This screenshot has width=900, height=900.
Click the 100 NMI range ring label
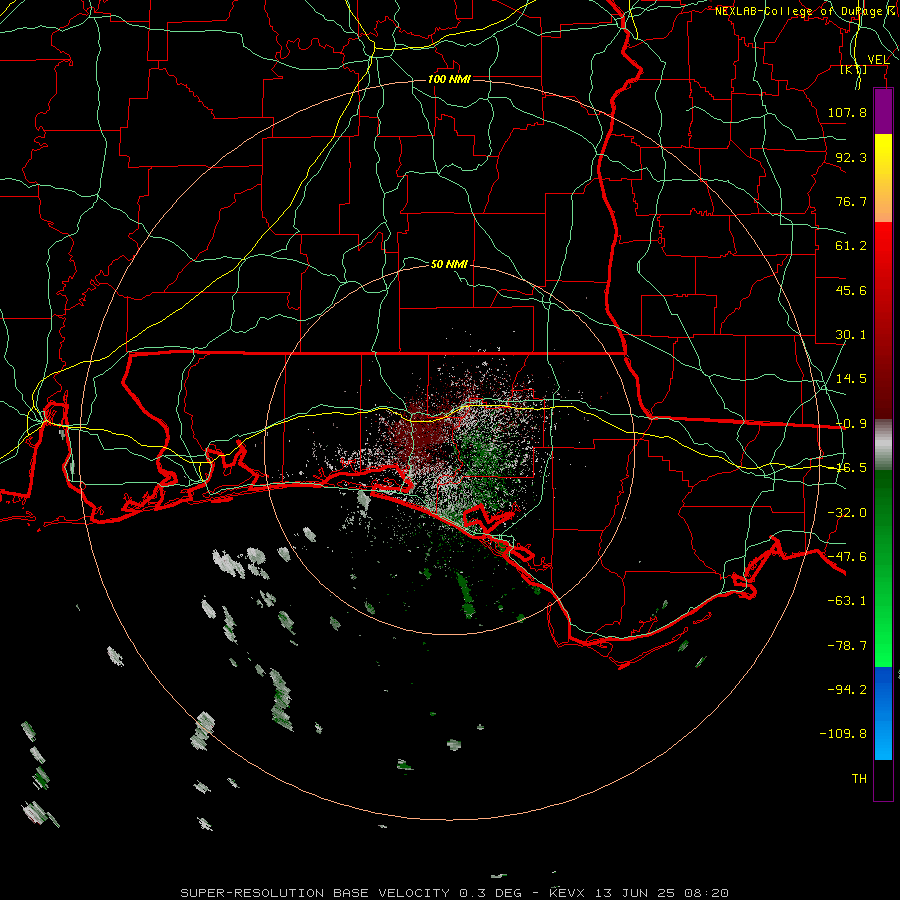click(449, 79)
